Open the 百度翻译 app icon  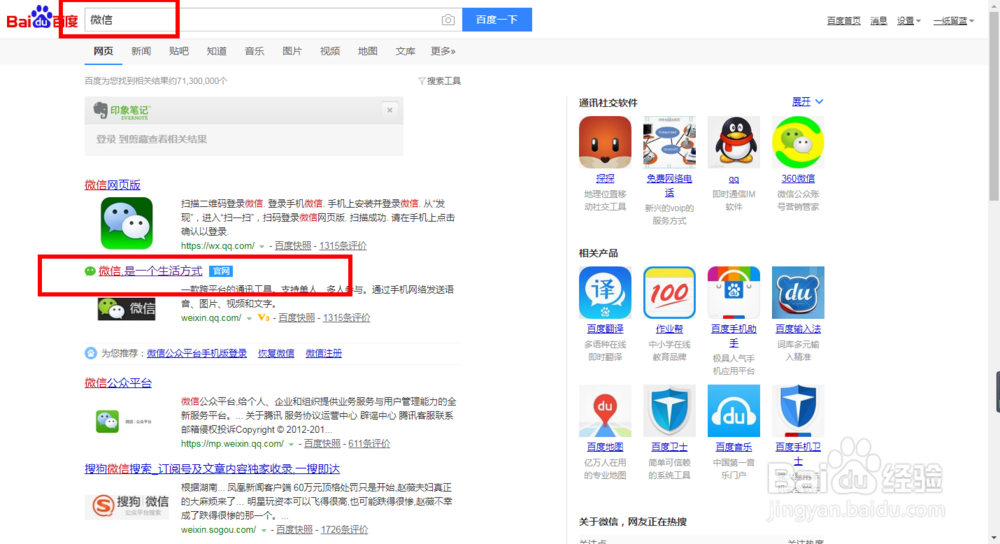605,293
